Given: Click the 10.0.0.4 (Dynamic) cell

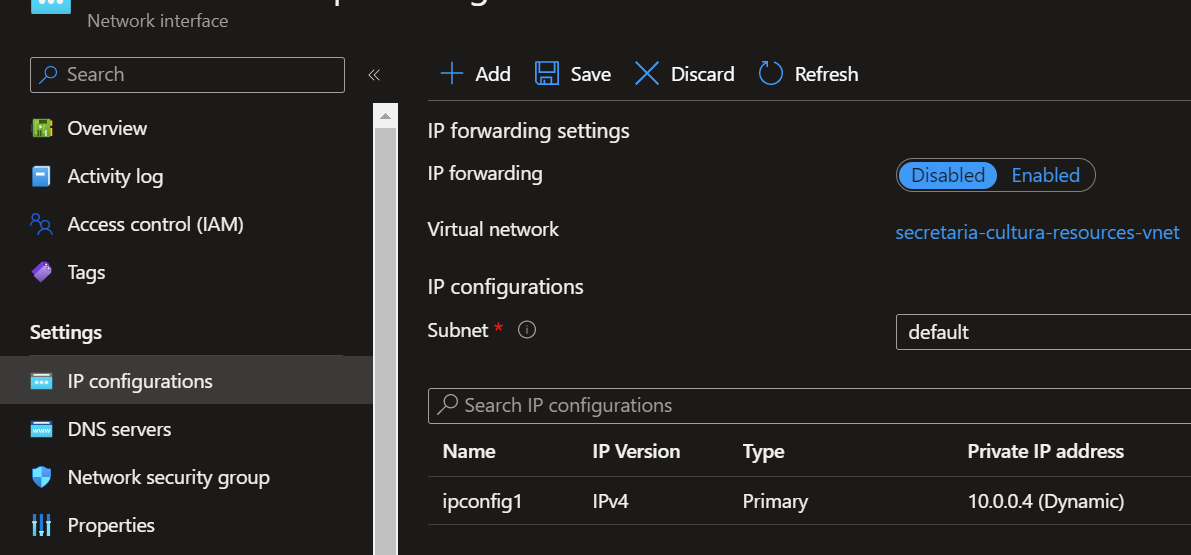Looking at the screenshot, I should point(1046,501).
